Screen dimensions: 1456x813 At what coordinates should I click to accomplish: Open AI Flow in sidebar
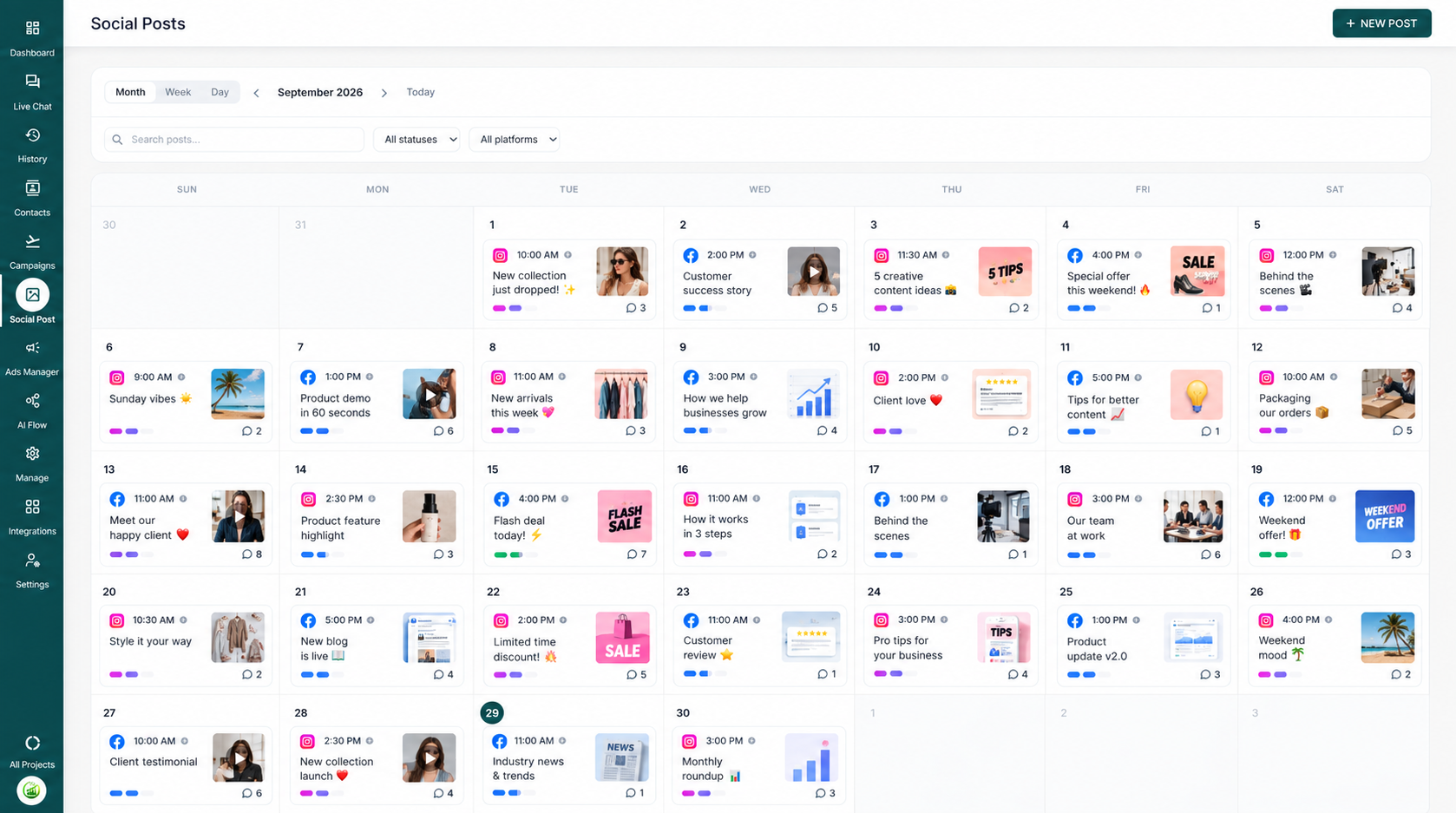tap(32, 401)
